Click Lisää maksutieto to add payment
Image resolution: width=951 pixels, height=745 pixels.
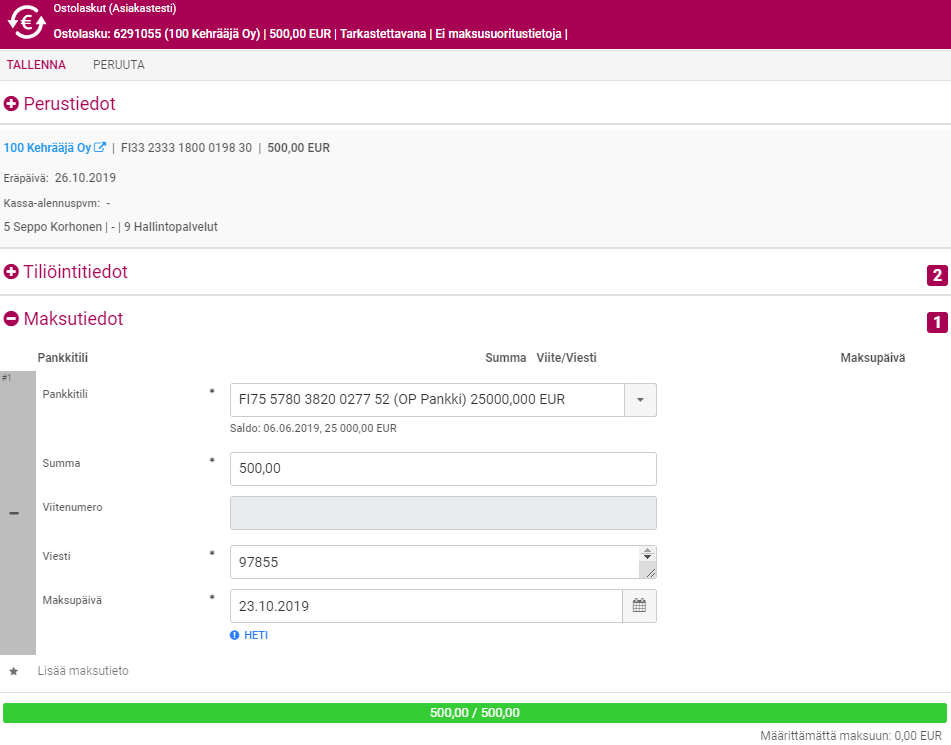(83, 671)
